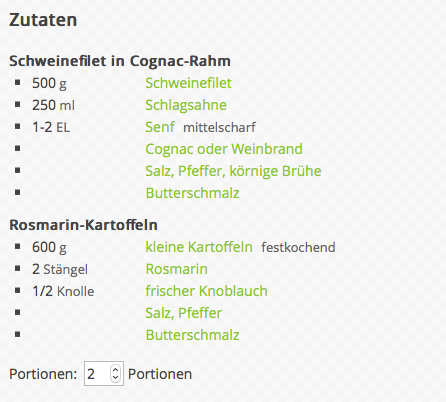Open Butterschmalz link under Rosmarin-Kartoffeln

pyautogui.click(x=192, y=335)
